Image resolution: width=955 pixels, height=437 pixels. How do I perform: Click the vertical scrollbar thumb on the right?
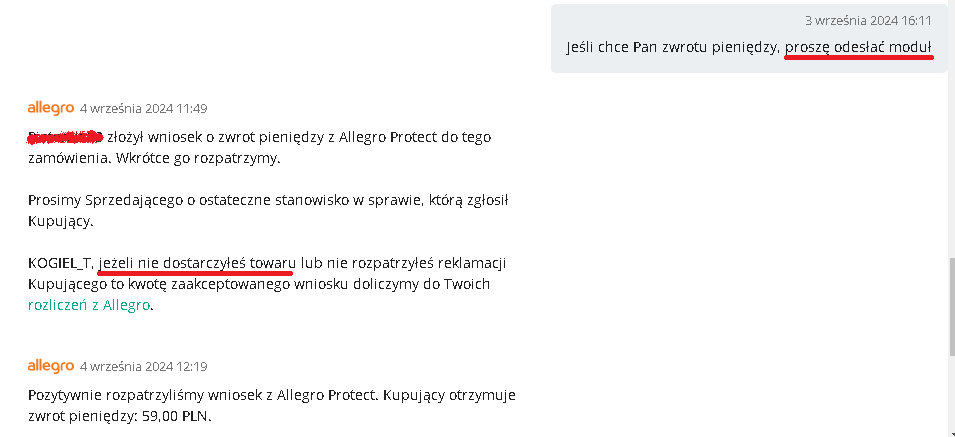951,307
